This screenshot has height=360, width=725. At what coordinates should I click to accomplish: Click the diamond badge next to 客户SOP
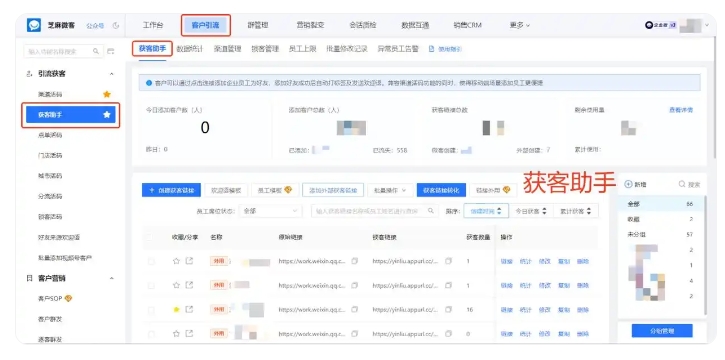pos(68,299)
